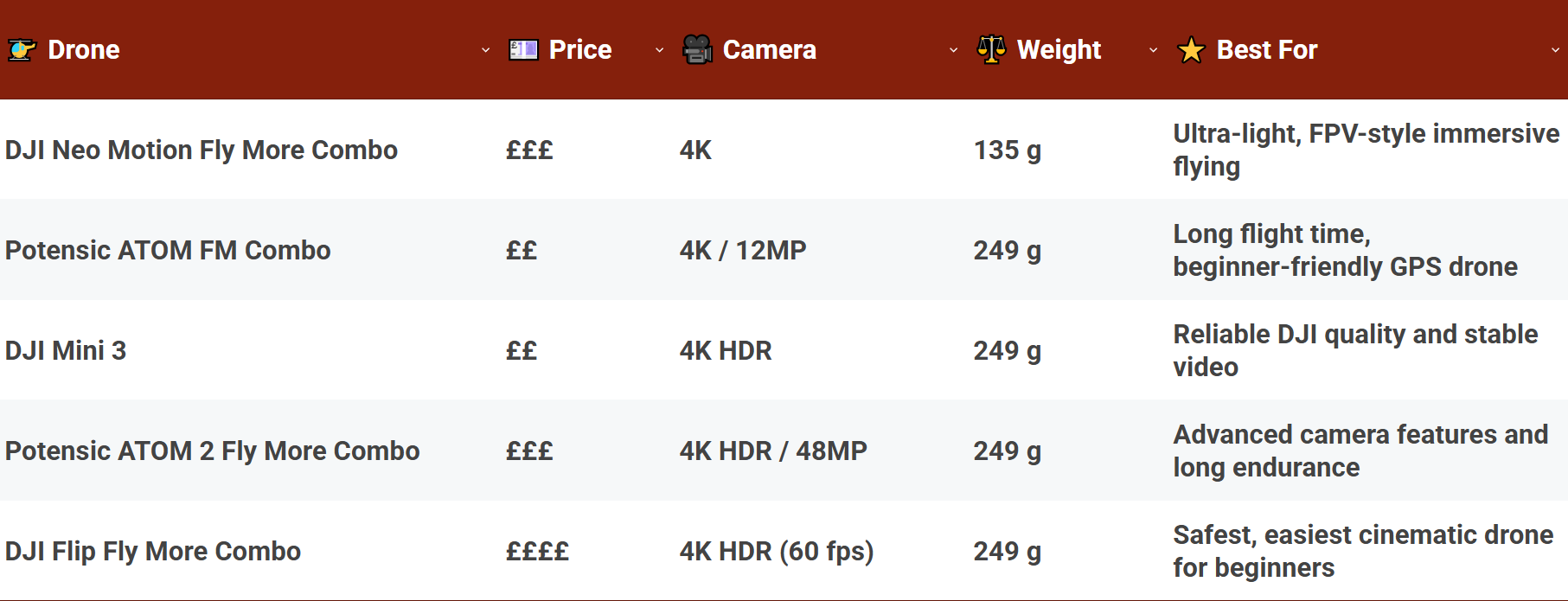Viewport: 1568px width, 601px height.
Task: Click the 135 g weight value
Action: (1006, 150)
